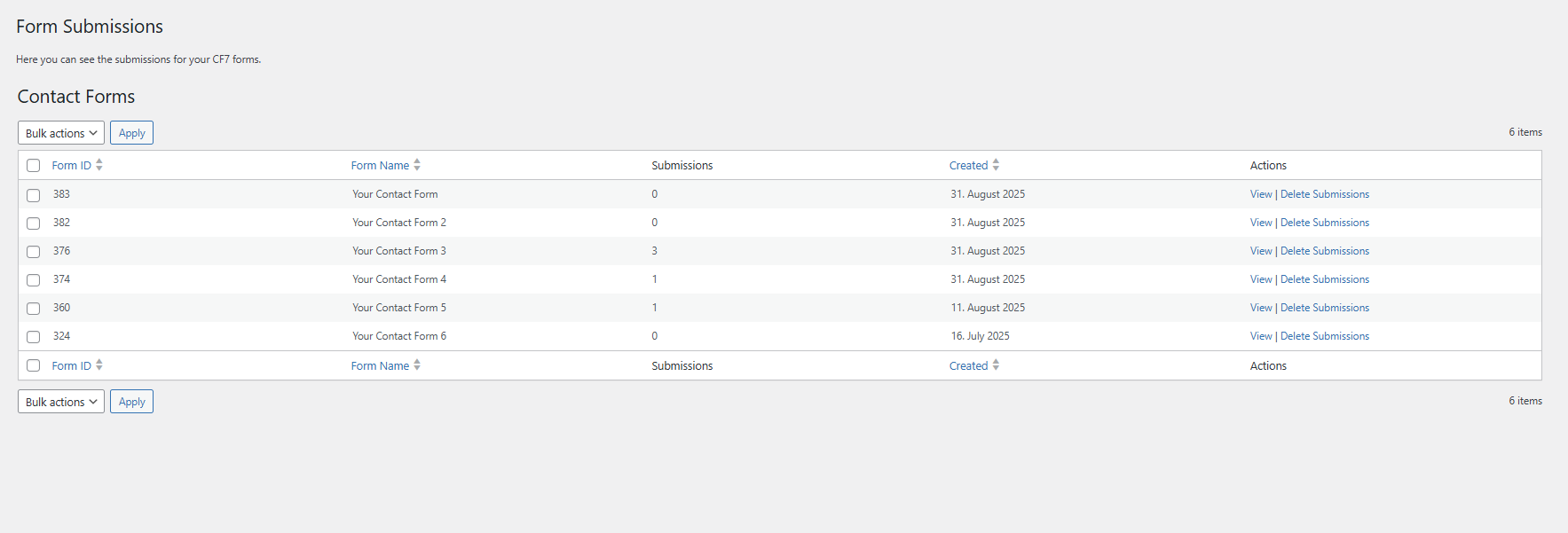The image size is (1568, 533).
Task: Select checkbox for form 383
Action: coord(34,195)
